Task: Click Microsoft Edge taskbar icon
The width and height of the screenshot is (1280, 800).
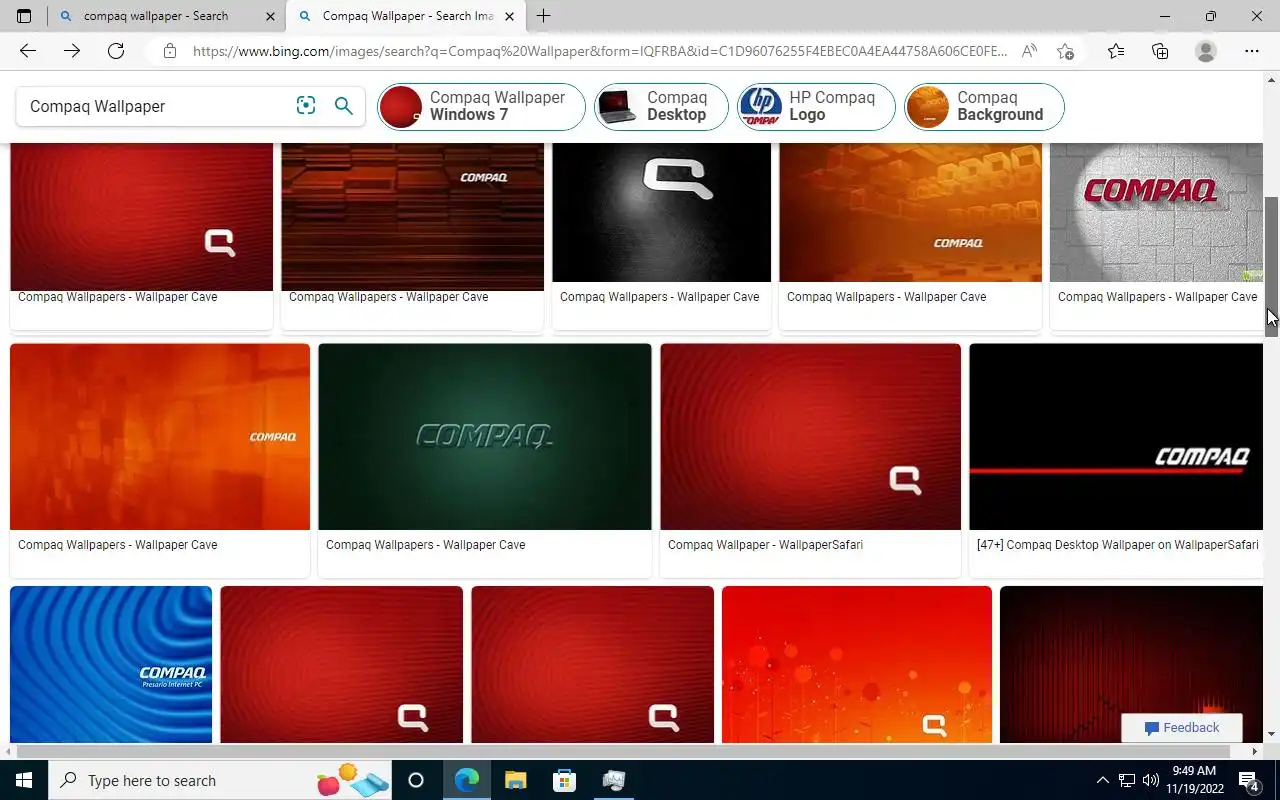Action: point(467,780)
